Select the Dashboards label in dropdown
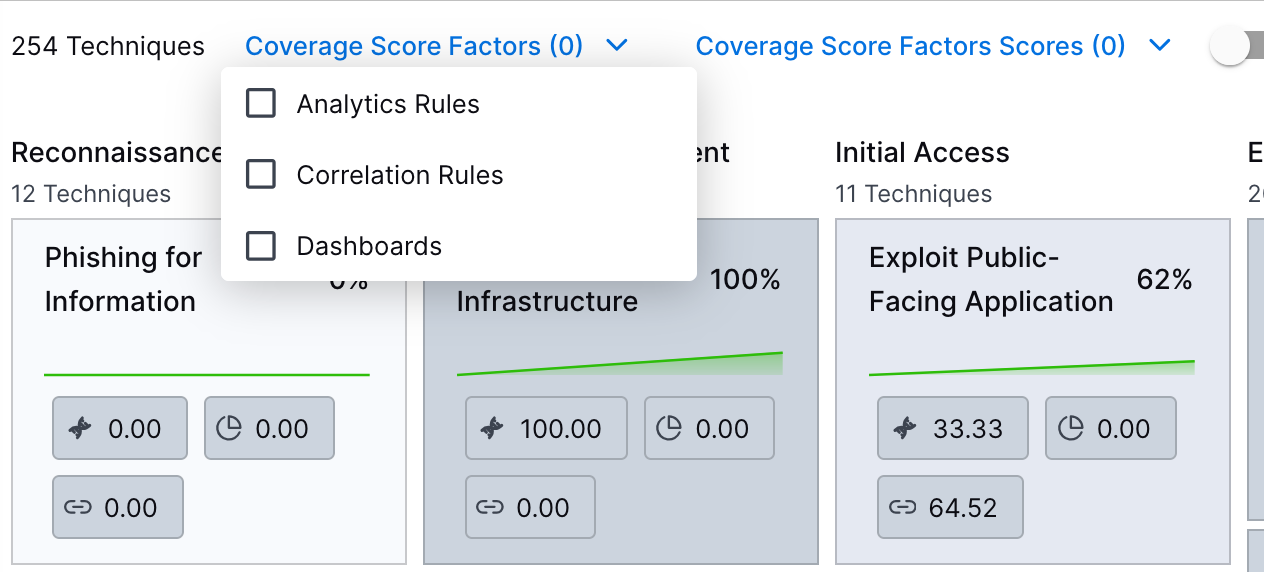 (x=369, y=246)
